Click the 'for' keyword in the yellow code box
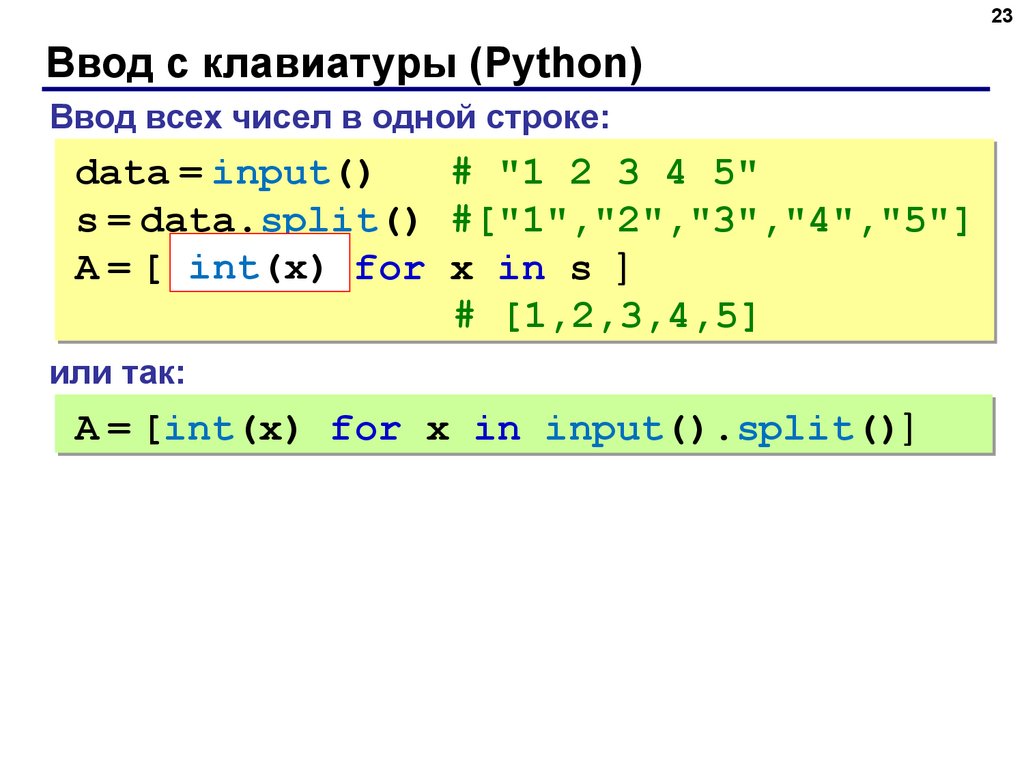This screenshot has height=768, width=1024. pyautogui.click(x=390, y=268)
